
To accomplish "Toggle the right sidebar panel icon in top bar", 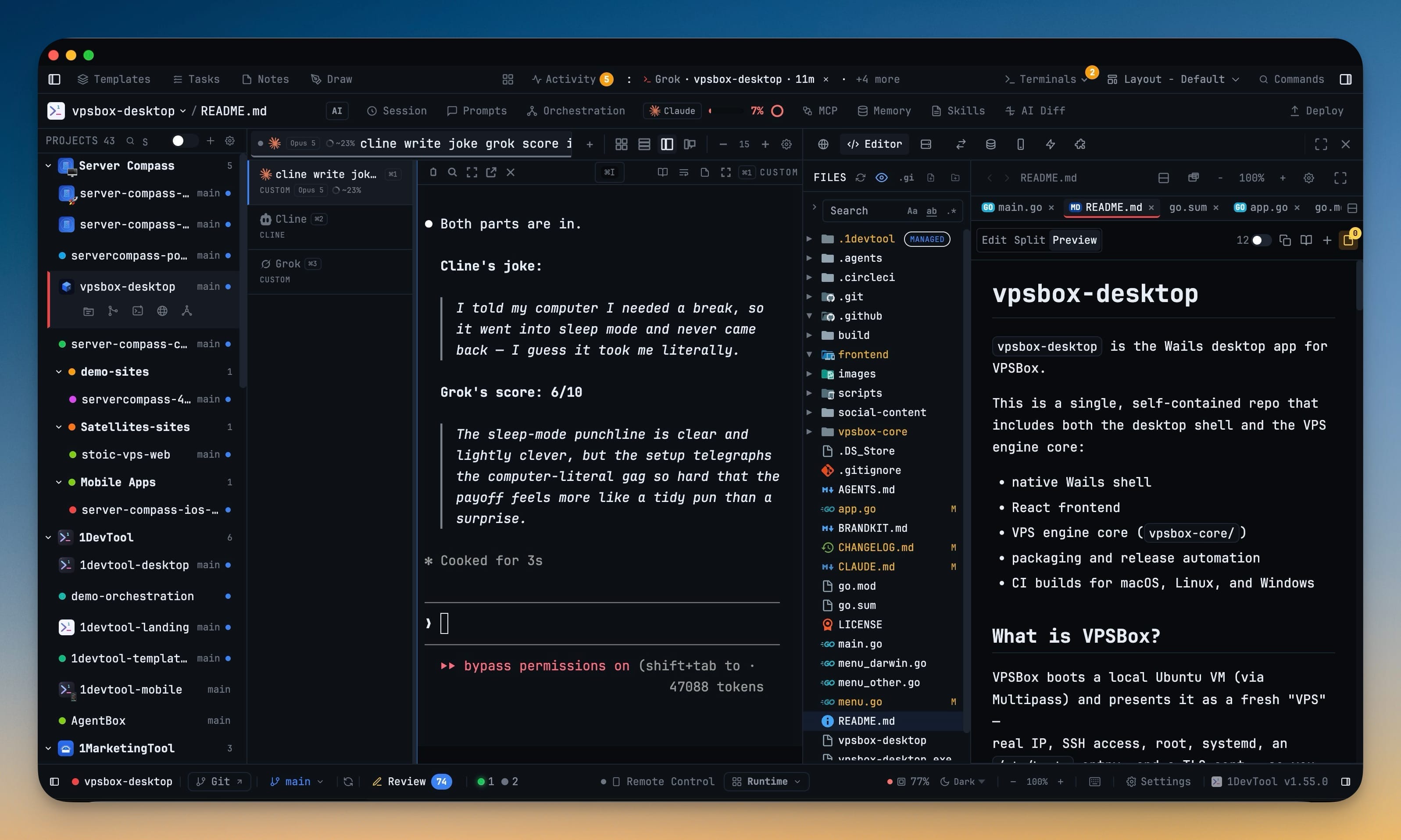I will tap(1345, 79).
